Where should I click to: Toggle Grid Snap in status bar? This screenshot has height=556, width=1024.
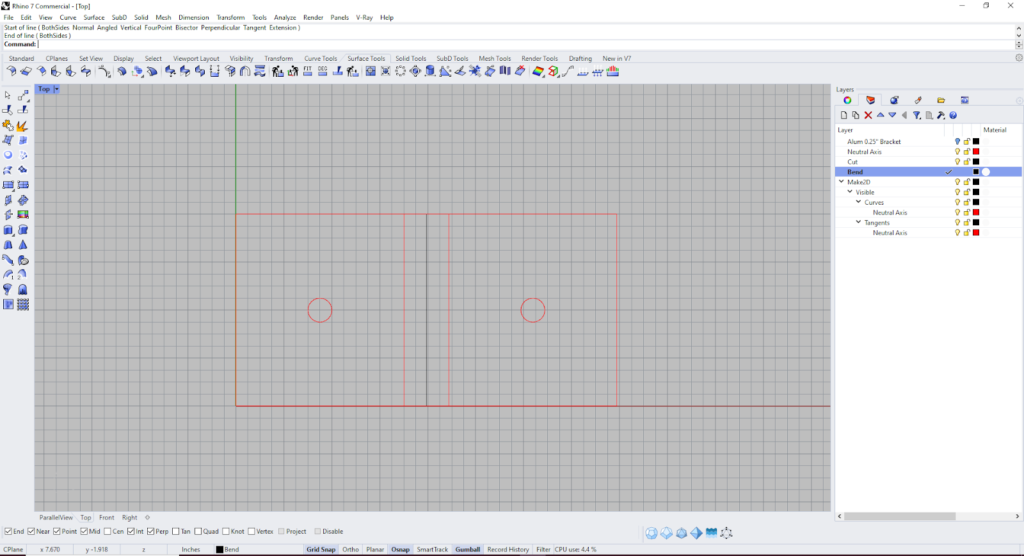click(x=320, y=549)
